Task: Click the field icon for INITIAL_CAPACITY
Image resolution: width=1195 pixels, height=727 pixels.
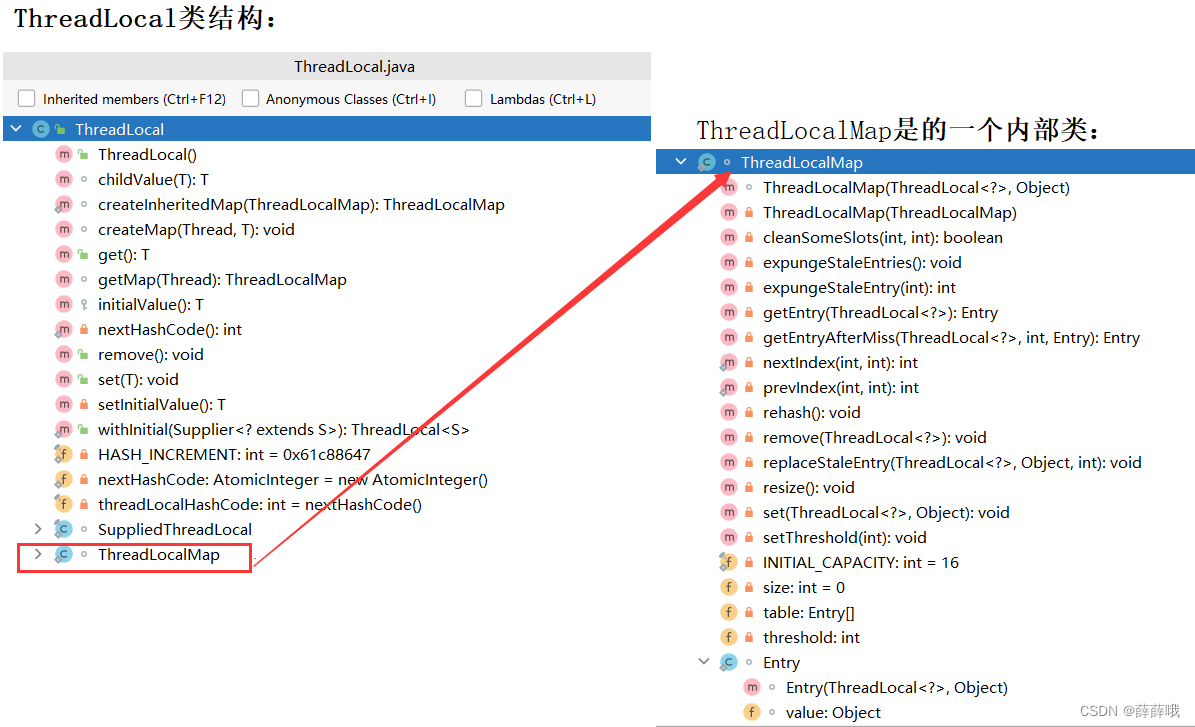Action: [729, 562]
